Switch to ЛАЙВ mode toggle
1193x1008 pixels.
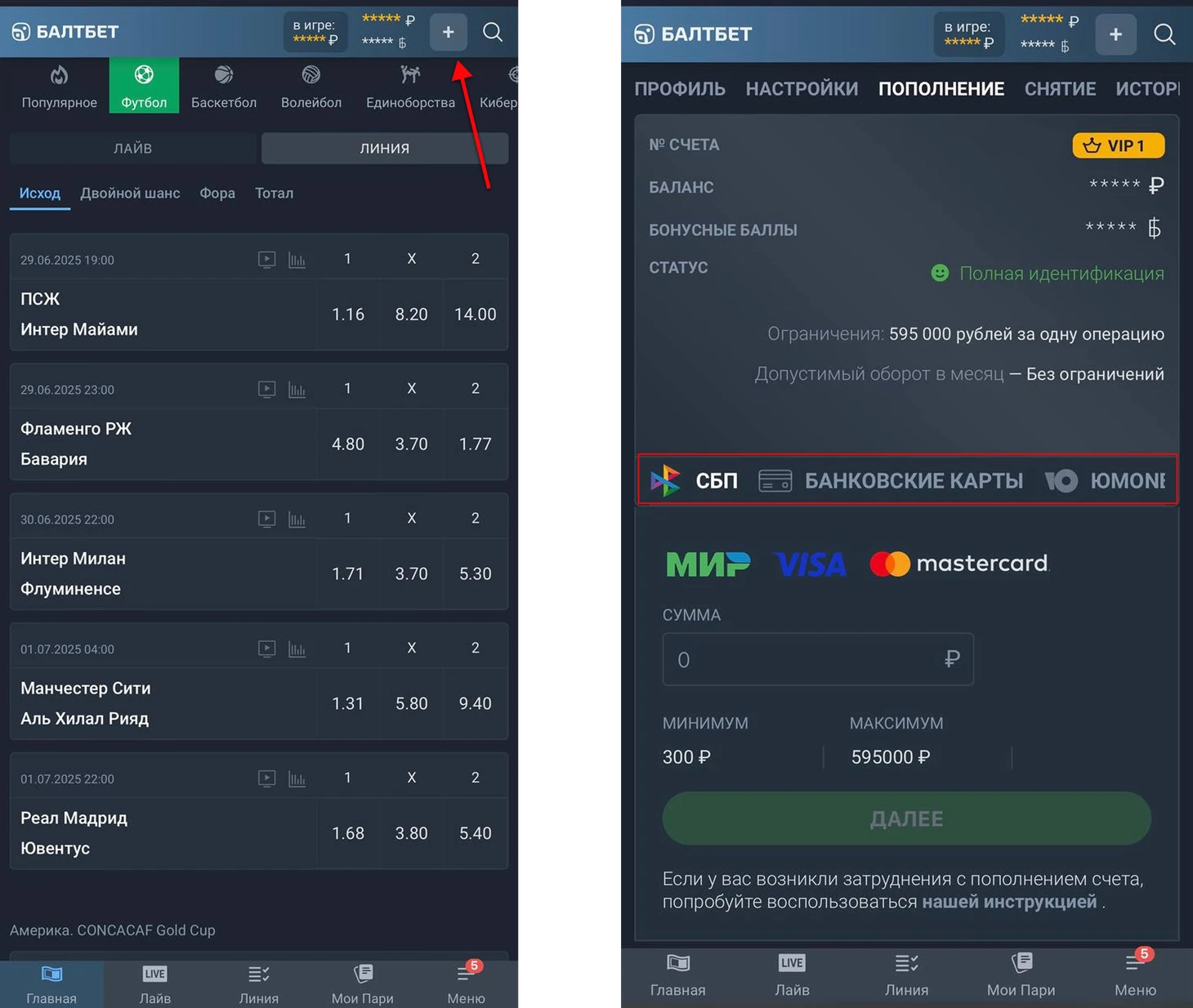tap(132, 148)
